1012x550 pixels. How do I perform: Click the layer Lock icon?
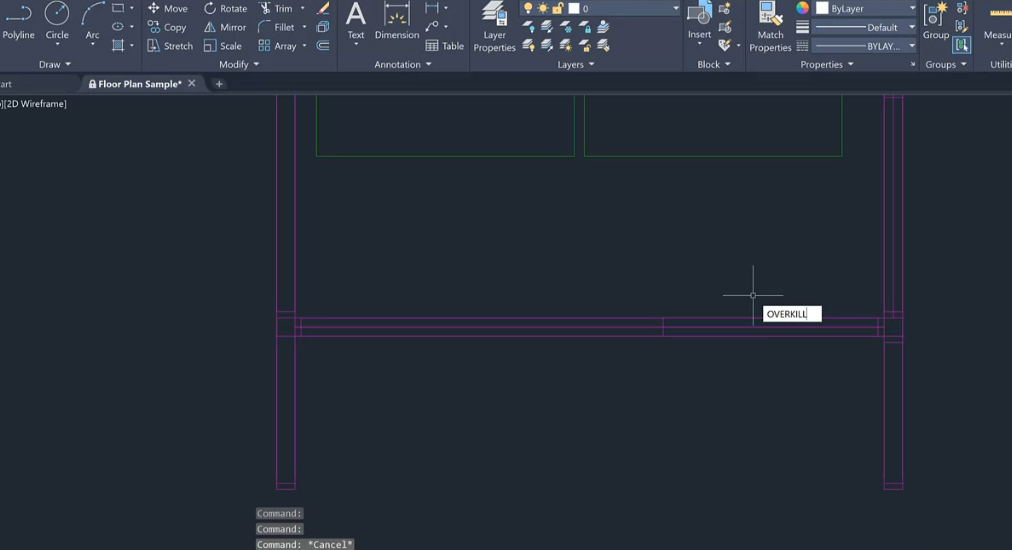[x=584, y=27]
